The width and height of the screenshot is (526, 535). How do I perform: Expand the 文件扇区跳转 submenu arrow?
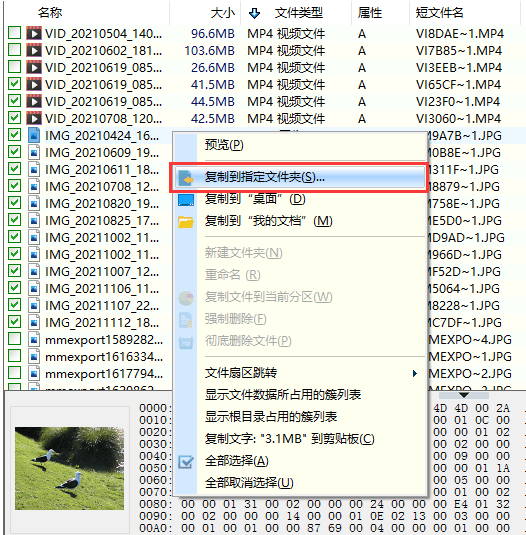coord(414,373)
